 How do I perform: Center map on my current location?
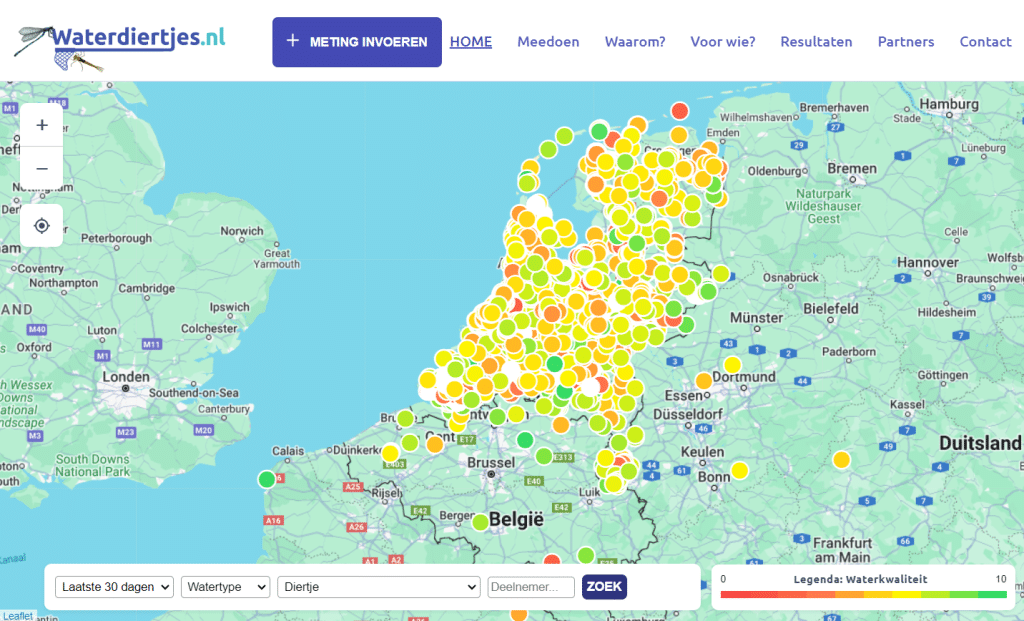click(42, 225)
